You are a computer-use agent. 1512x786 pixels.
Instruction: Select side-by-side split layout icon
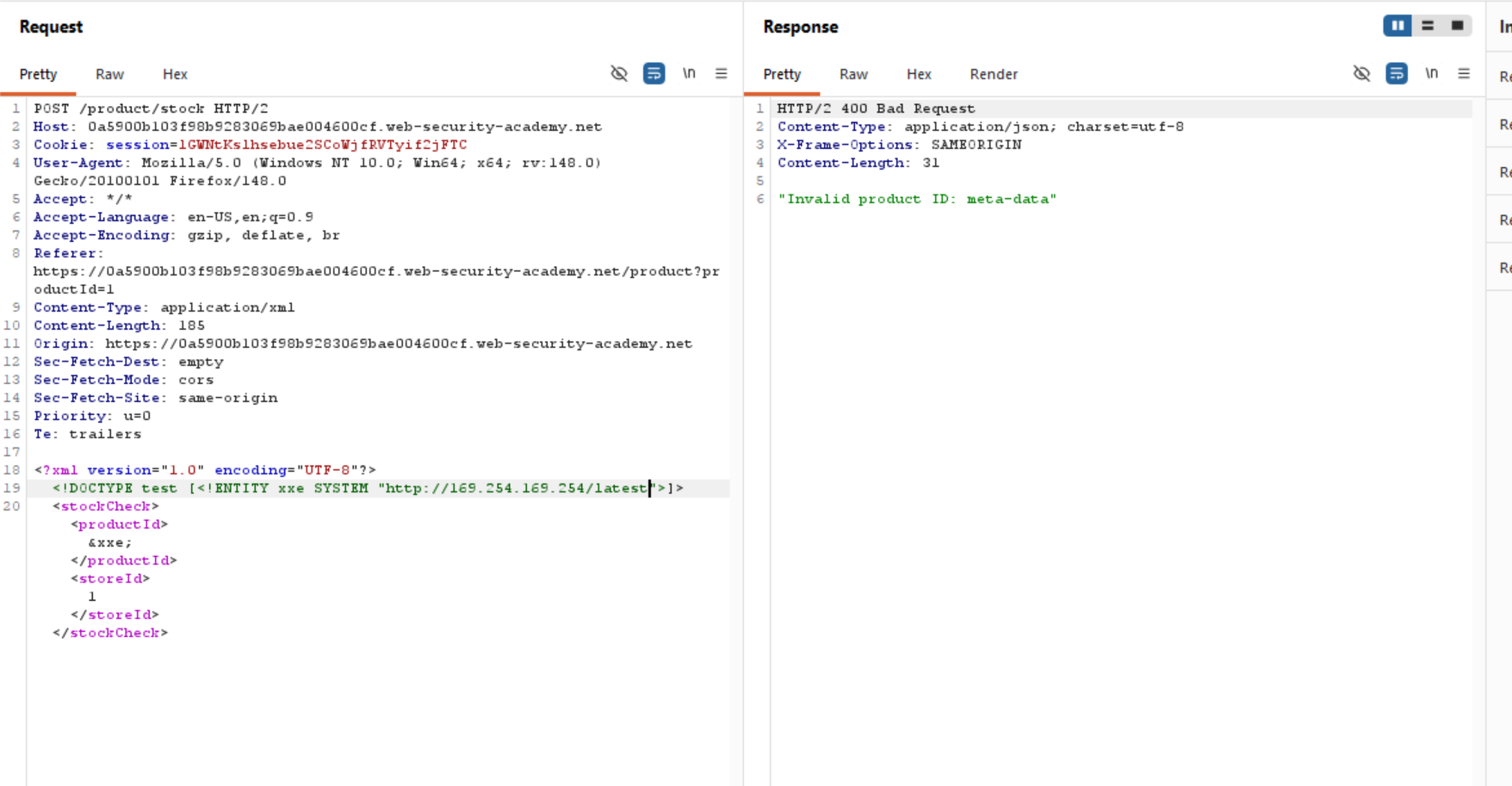click(1397, 26)
